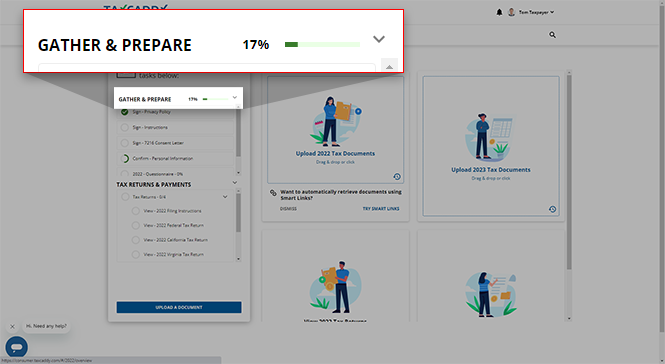Viewport: 665px width, 364px height.
Task: Click the 17% Gather & Prepare progress bar
Action: (x=215, y=99)
